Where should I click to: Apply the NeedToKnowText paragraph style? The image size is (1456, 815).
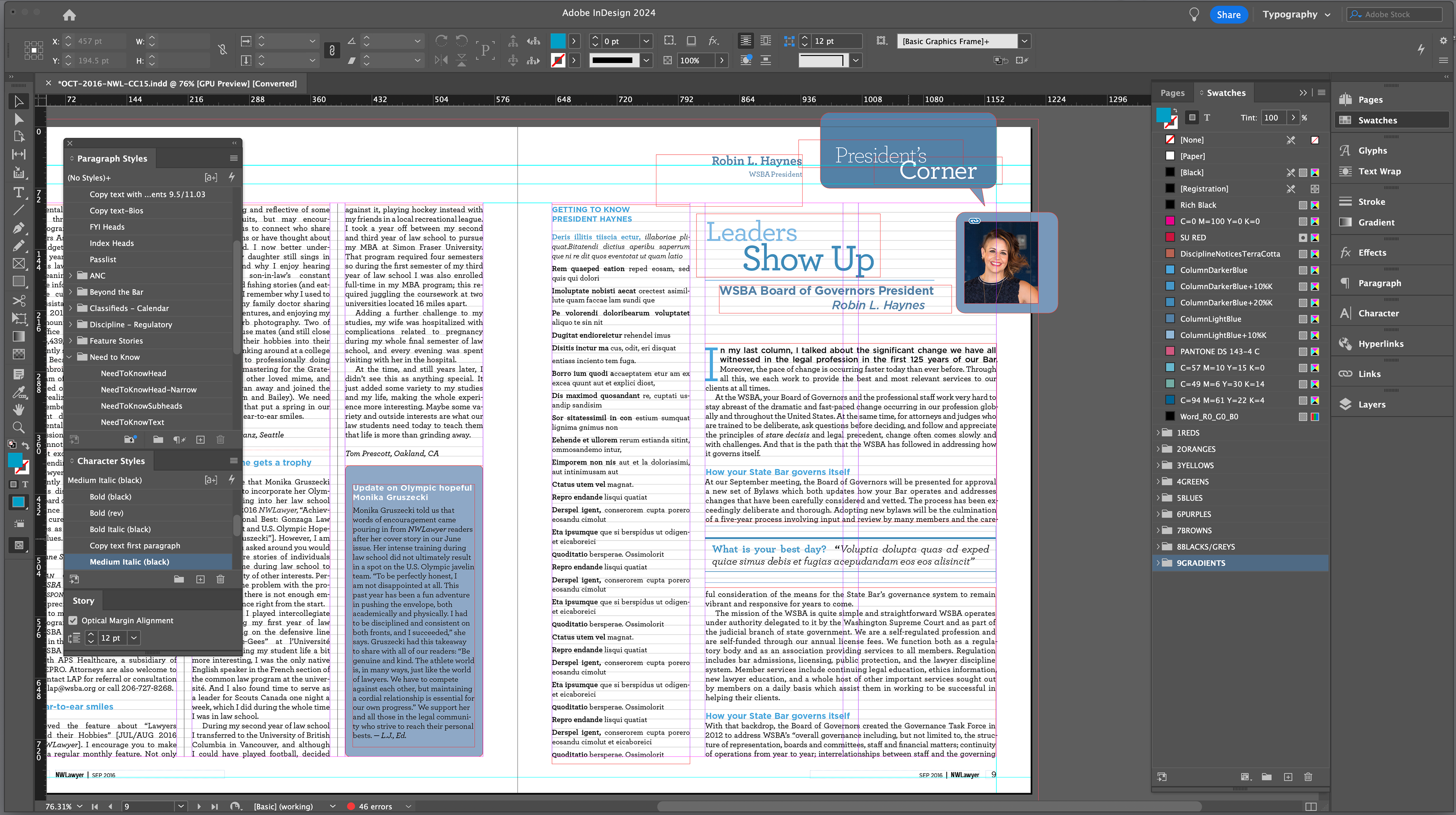tap(132, 422)
